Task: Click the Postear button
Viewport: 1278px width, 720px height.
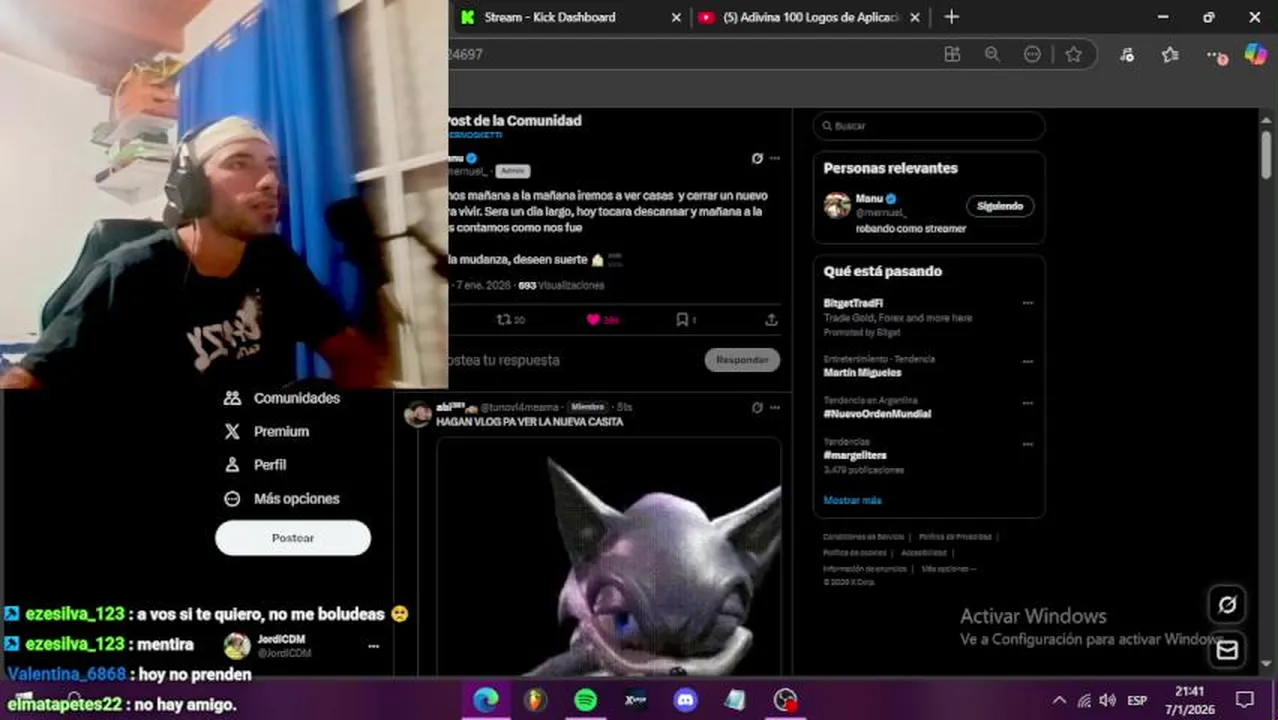Action: click(293, 538)
